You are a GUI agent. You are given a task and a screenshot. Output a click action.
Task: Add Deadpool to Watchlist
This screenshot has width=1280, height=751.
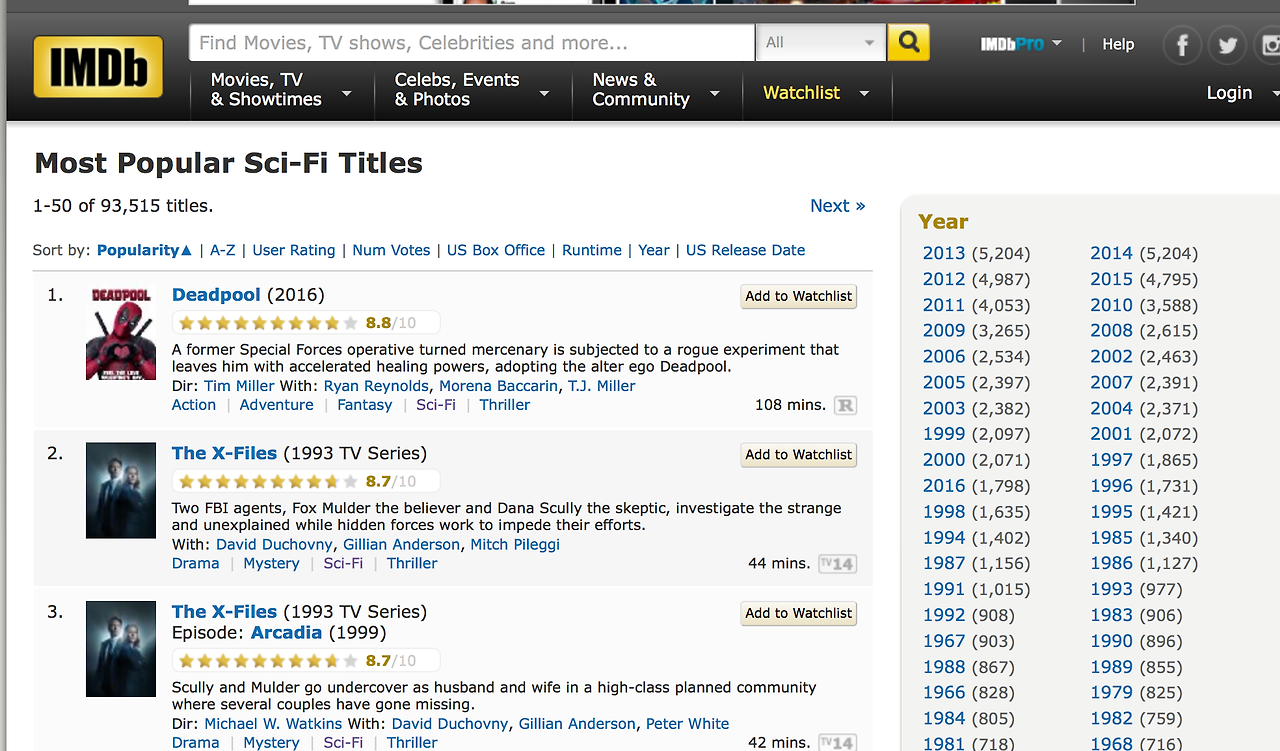(799, 296)
